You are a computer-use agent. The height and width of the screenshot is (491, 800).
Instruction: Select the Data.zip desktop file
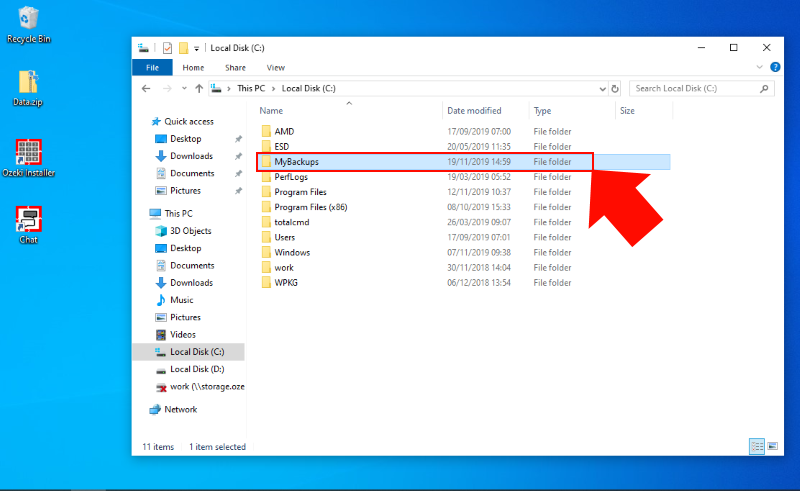[28, 88]
